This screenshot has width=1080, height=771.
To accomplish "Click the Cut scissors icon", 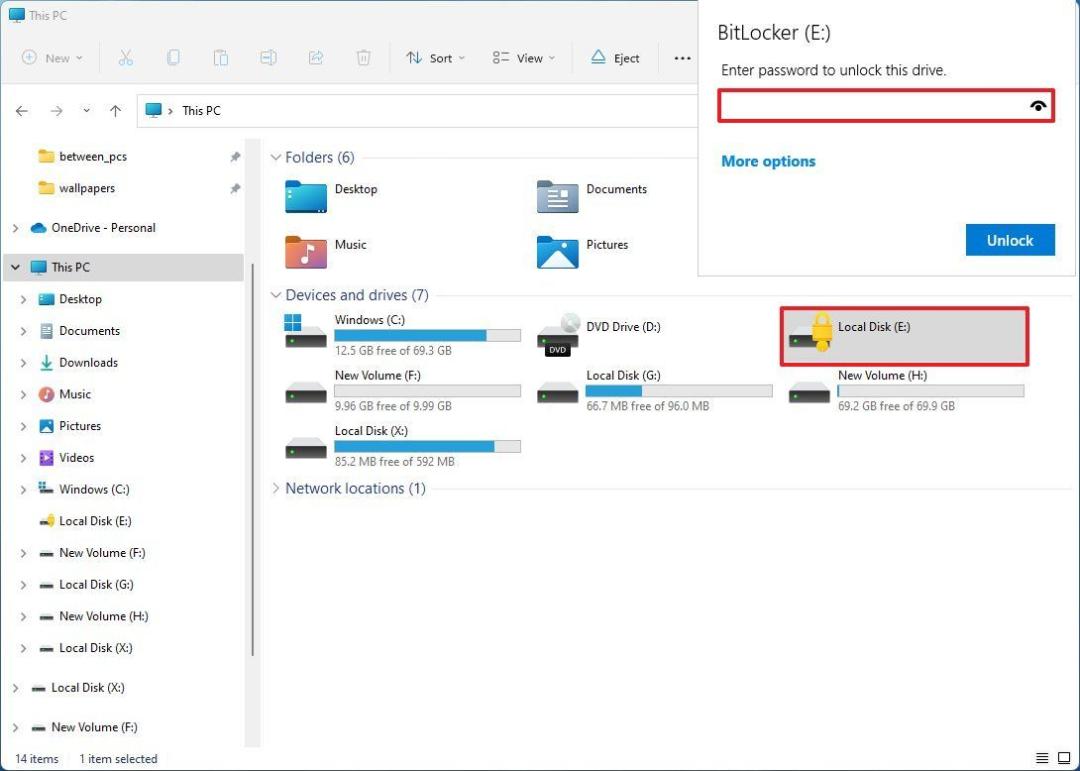I will 125,58.
